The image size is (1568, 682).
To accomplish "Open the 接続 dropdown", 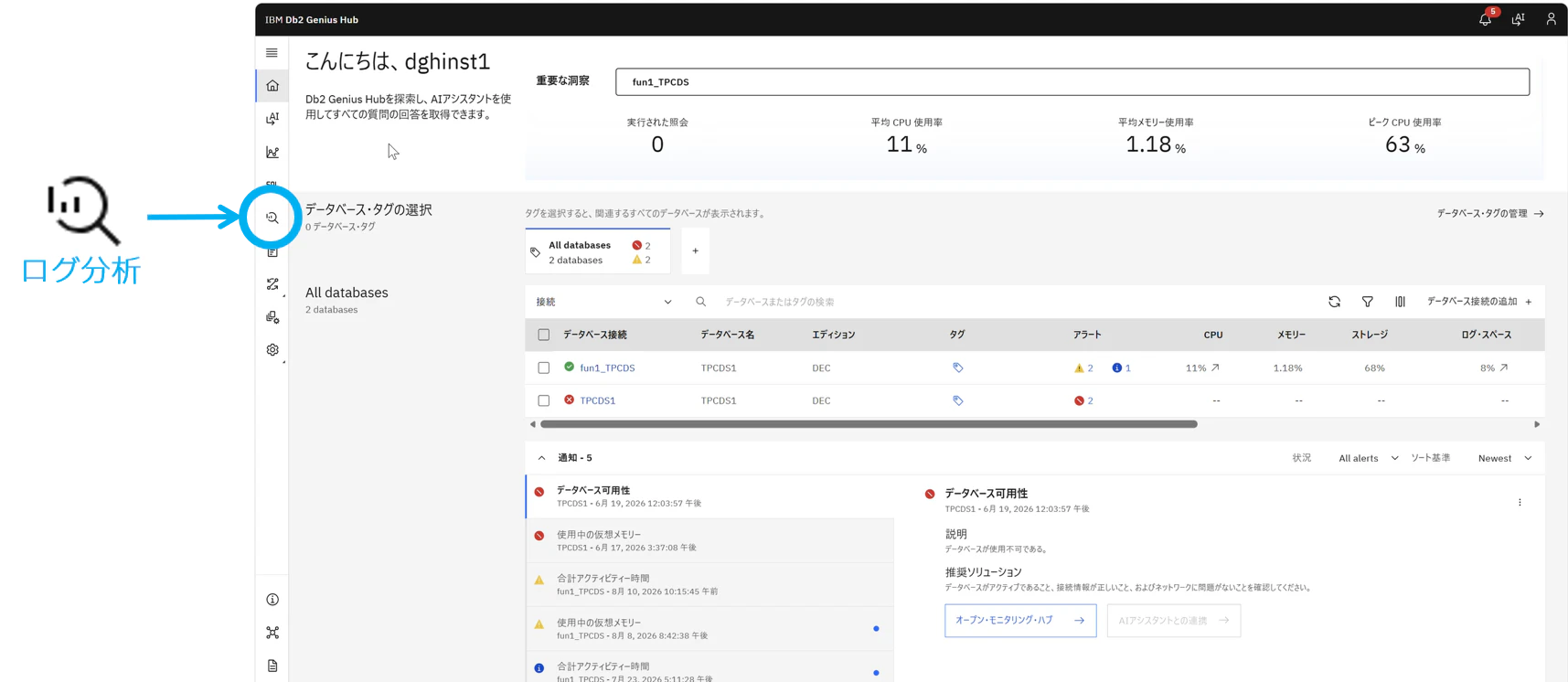I will (x=603, y=302).
